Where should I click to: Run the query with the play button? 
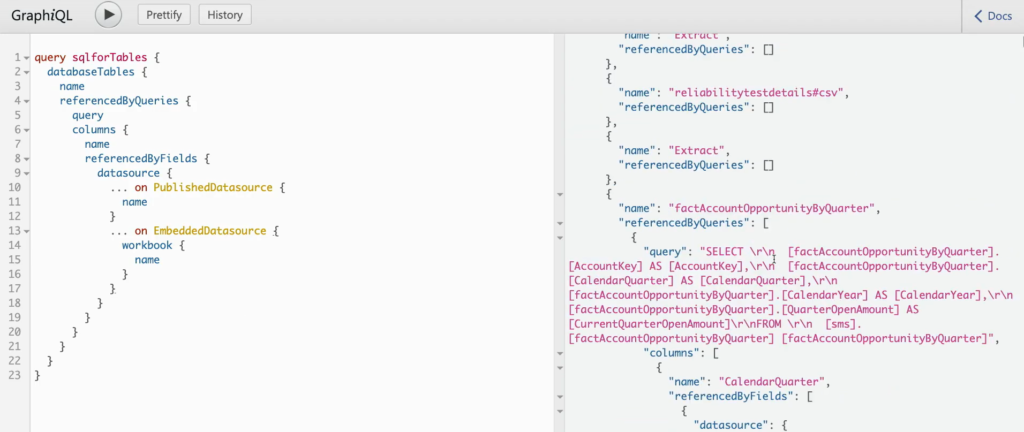coord(108,15)
